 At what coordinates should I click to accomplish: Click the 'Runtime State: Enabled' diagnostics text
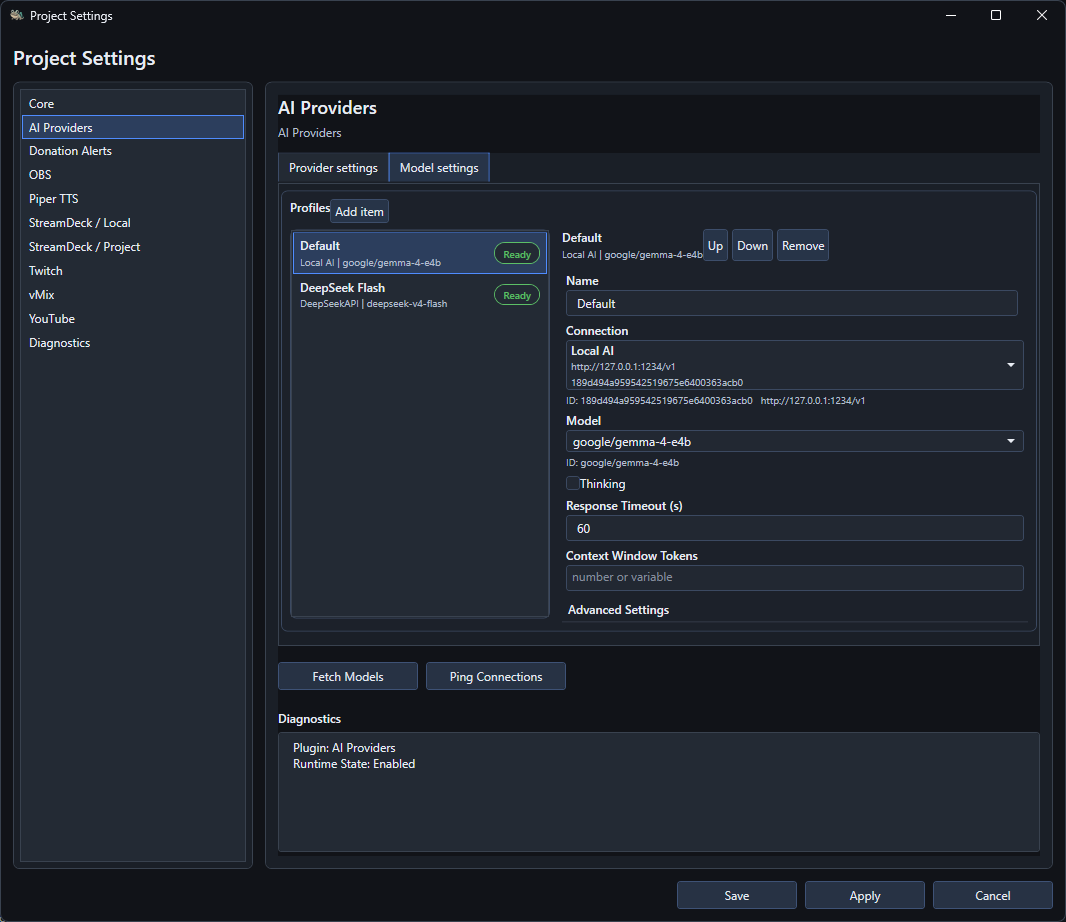click(354, 764)
